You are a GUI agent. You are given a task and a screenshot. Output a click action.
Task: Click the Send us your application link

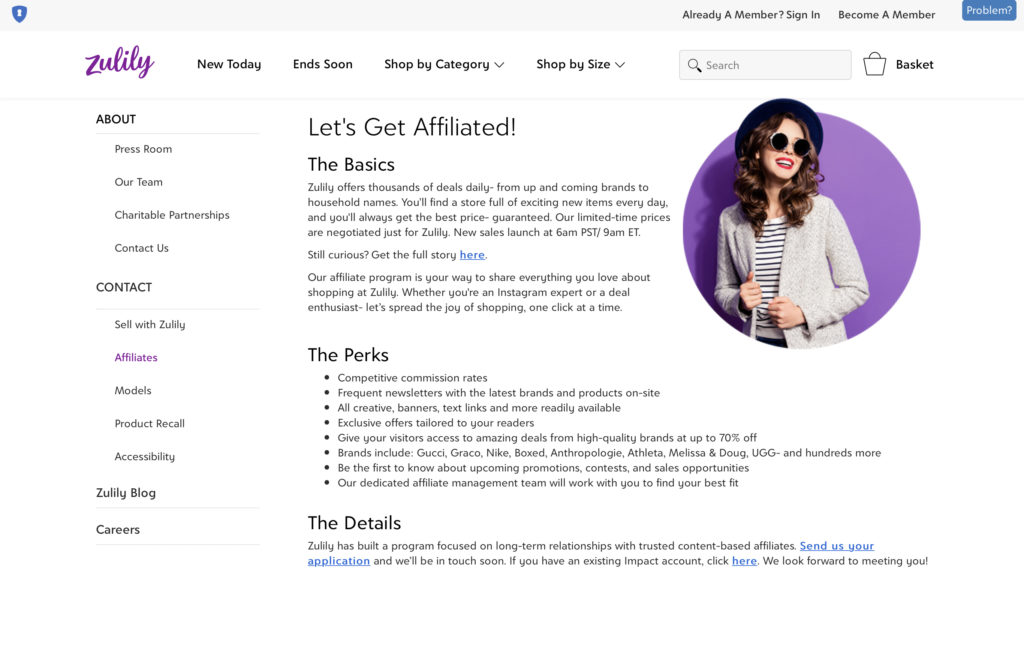click(x=836, y=546)
